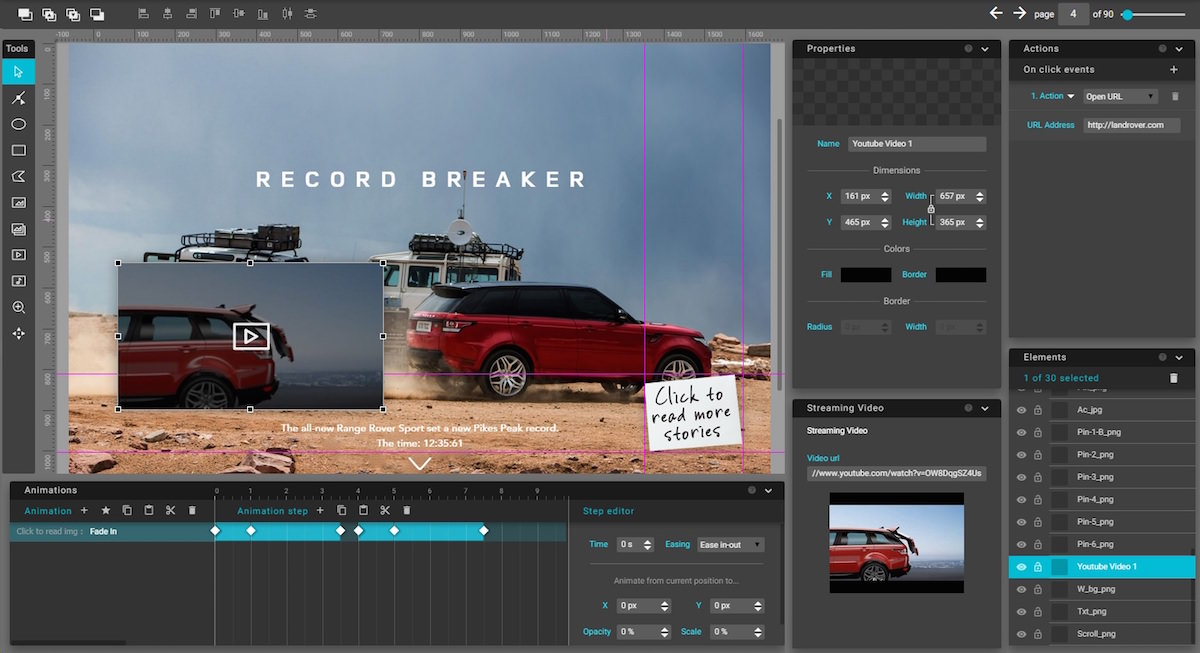Click the Width stepper arrows

980,197
